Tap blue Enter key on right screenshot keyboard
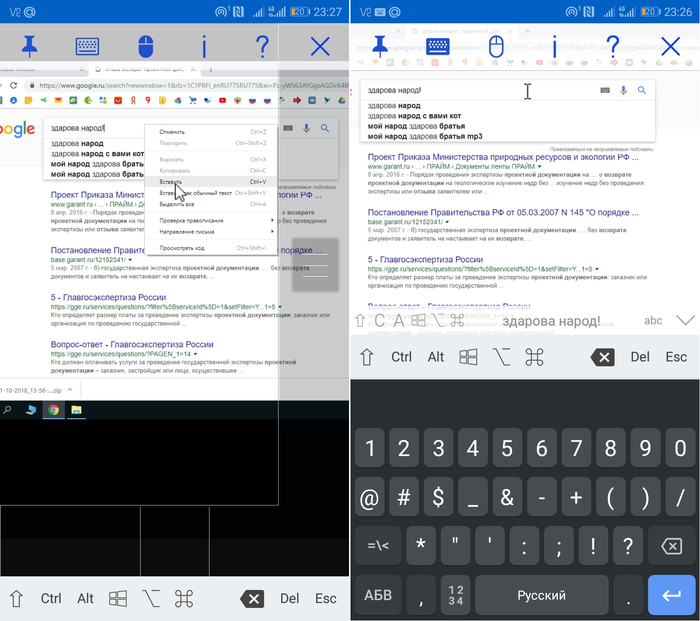 [x=672, y=595]
